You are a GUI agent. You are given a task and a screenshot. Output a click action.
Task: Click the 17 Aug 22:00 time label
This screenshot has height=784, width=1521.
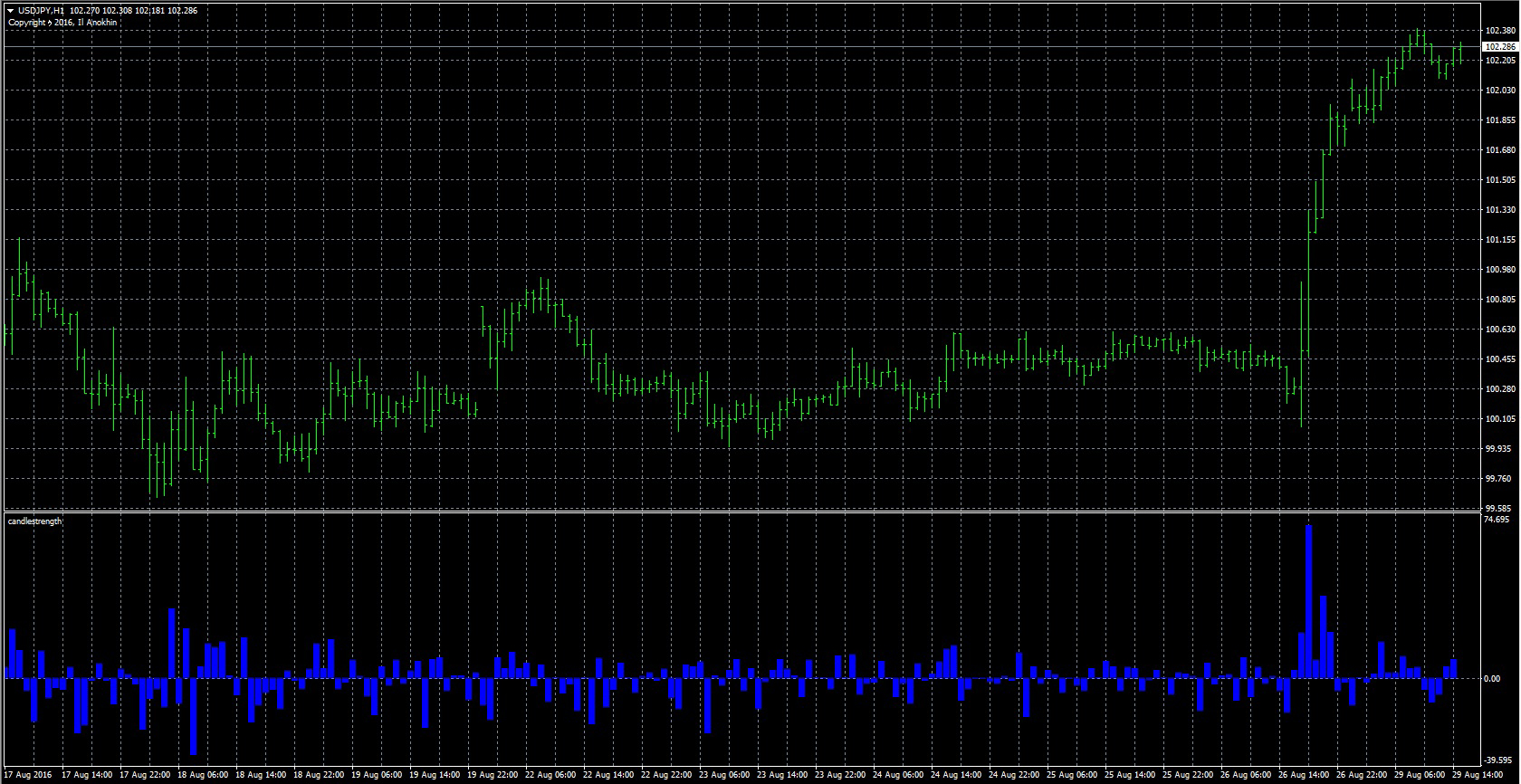[146, 775]
